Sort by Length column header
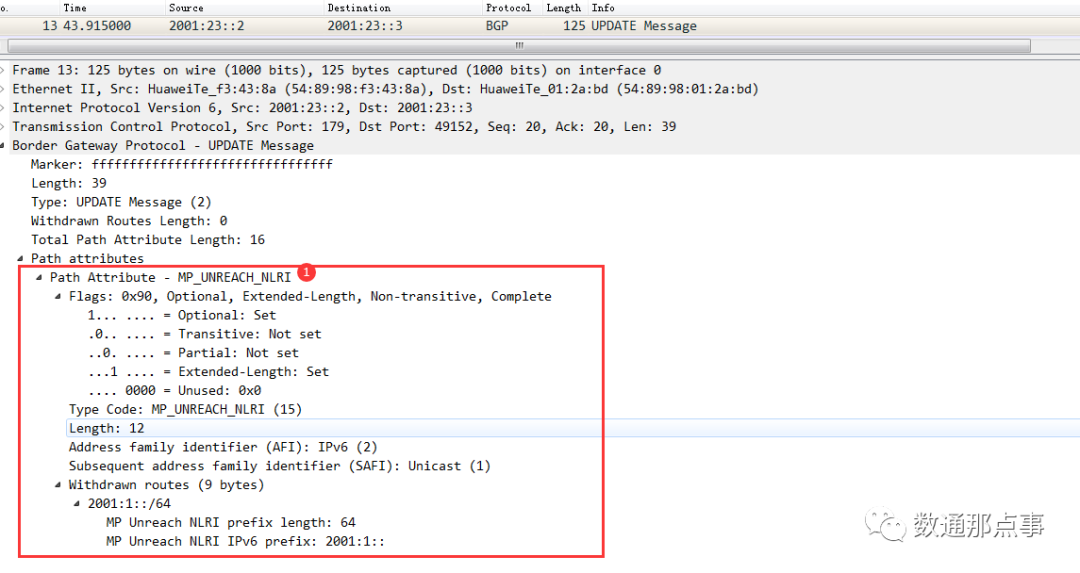The image size is (1080, 573). 563,8
